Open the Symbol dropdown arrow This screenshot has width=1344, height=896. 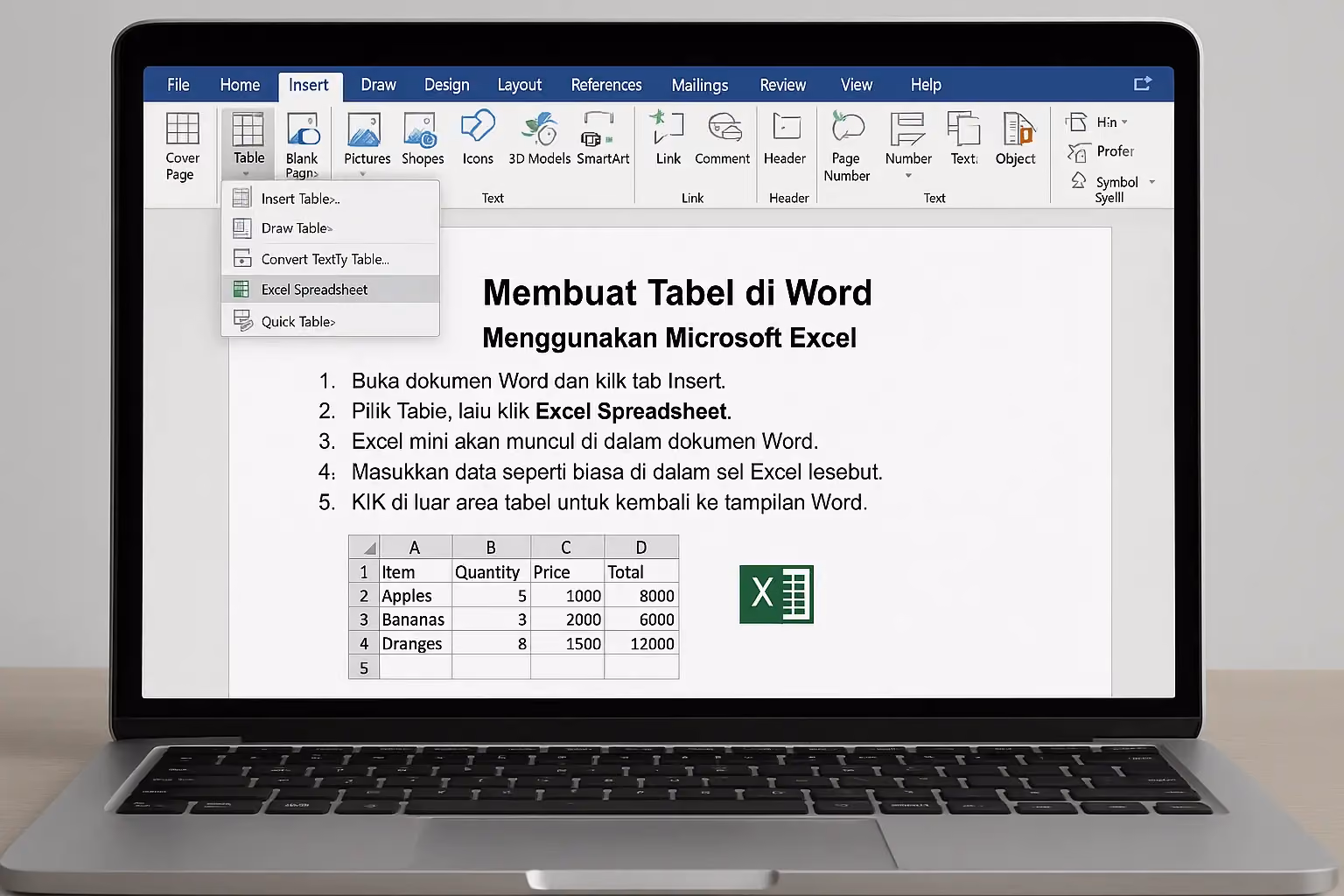(x=1151, y=182)
